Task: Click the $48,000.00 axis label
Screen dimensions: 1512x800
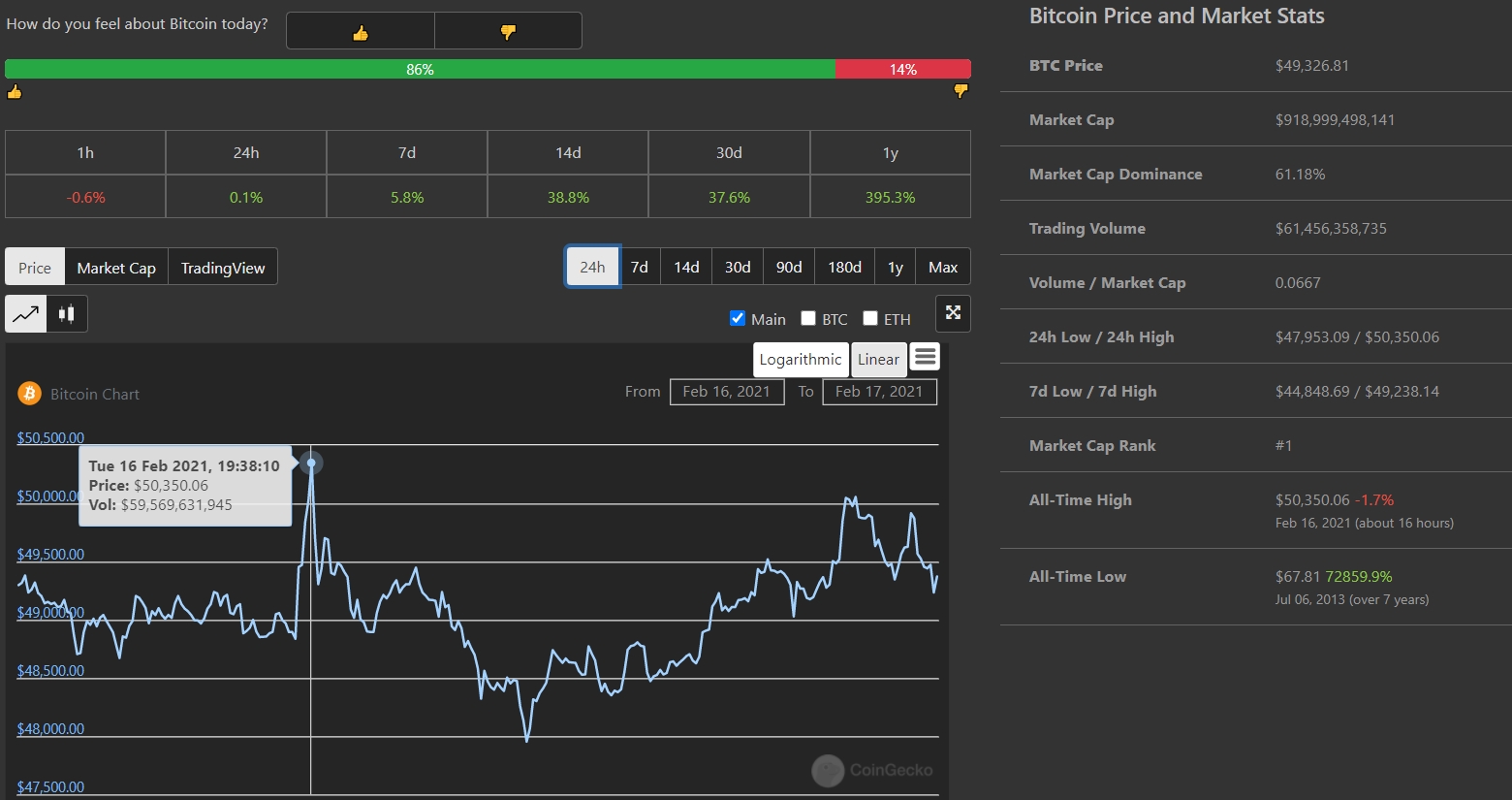Action: coord(50,729)
